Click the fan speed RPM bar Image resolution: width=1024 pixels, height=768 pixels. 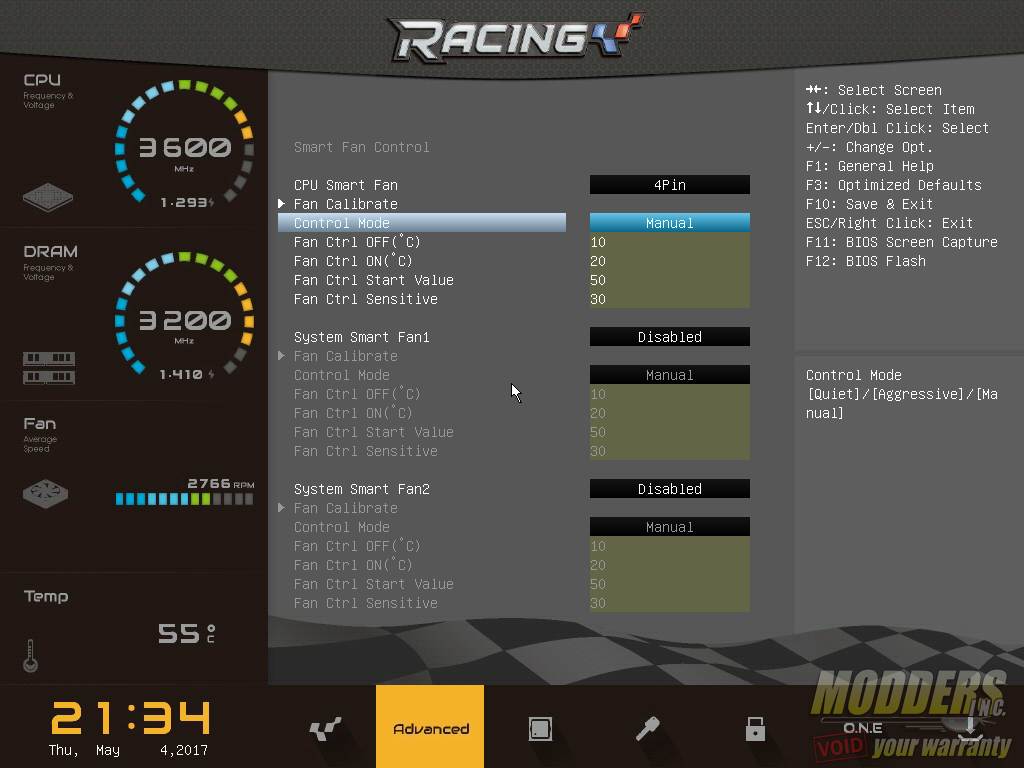(x=184, y=499)
